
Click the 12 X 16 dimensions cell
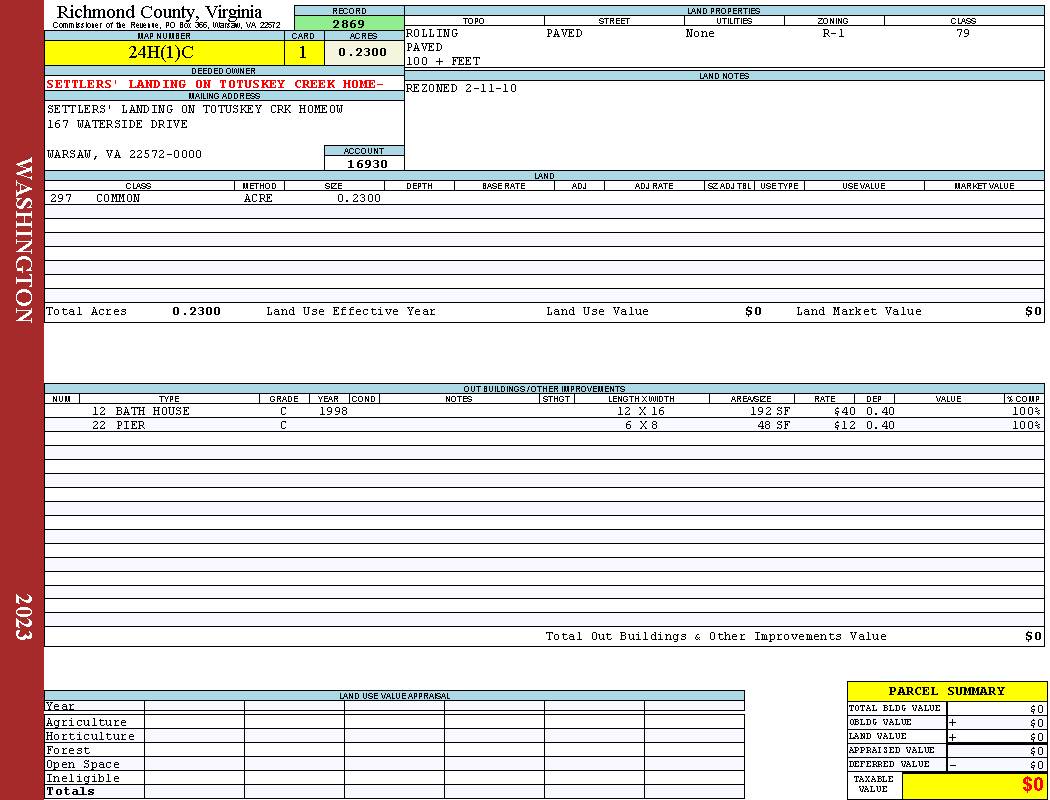point(641,411)
